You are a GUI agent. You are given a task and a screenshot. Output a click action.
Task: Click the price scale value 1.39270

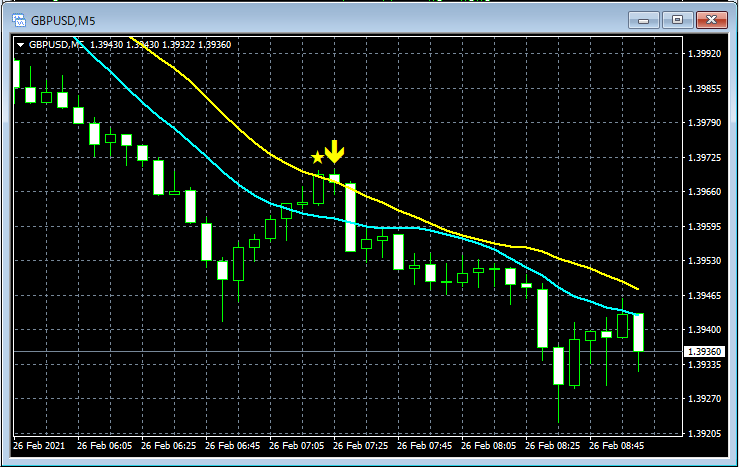pyautogui.click(x=705, y=399)
